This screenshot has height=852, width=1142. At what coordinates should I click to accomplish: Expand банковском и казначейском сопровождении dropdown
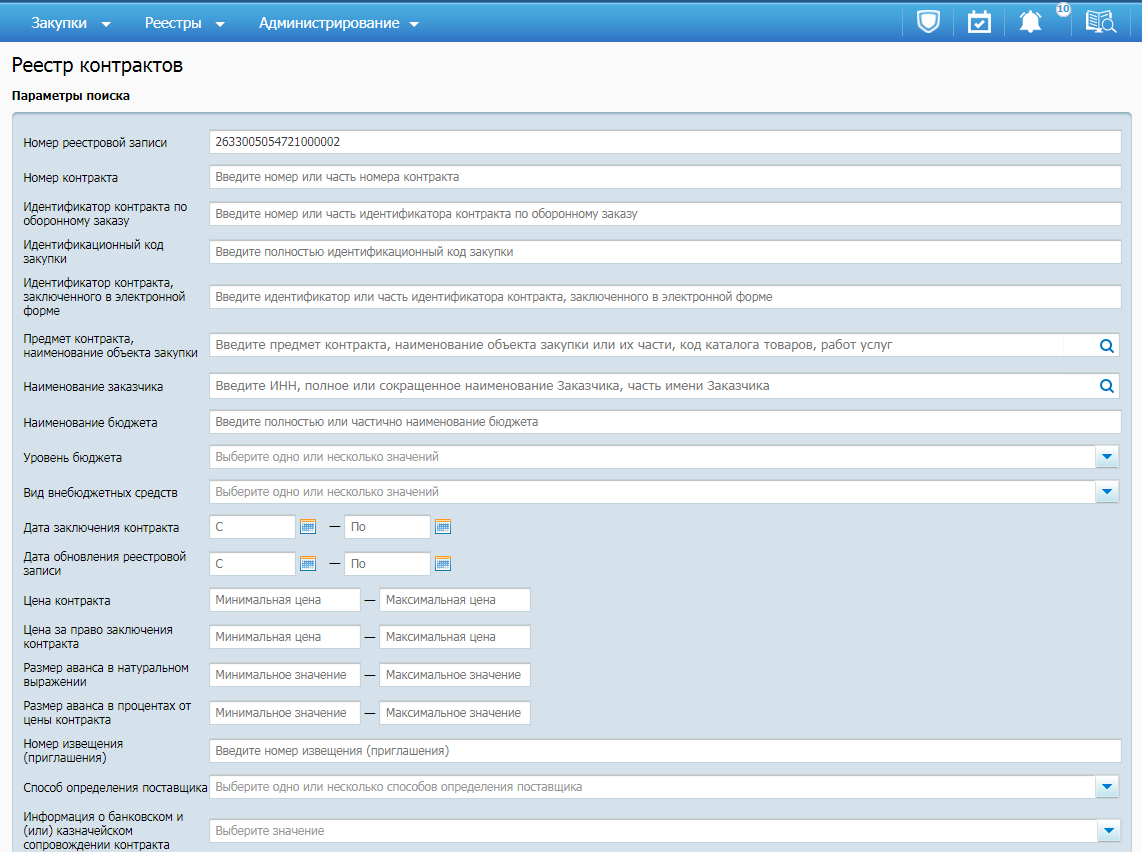pyautogui.click(x=1107, y=831)
